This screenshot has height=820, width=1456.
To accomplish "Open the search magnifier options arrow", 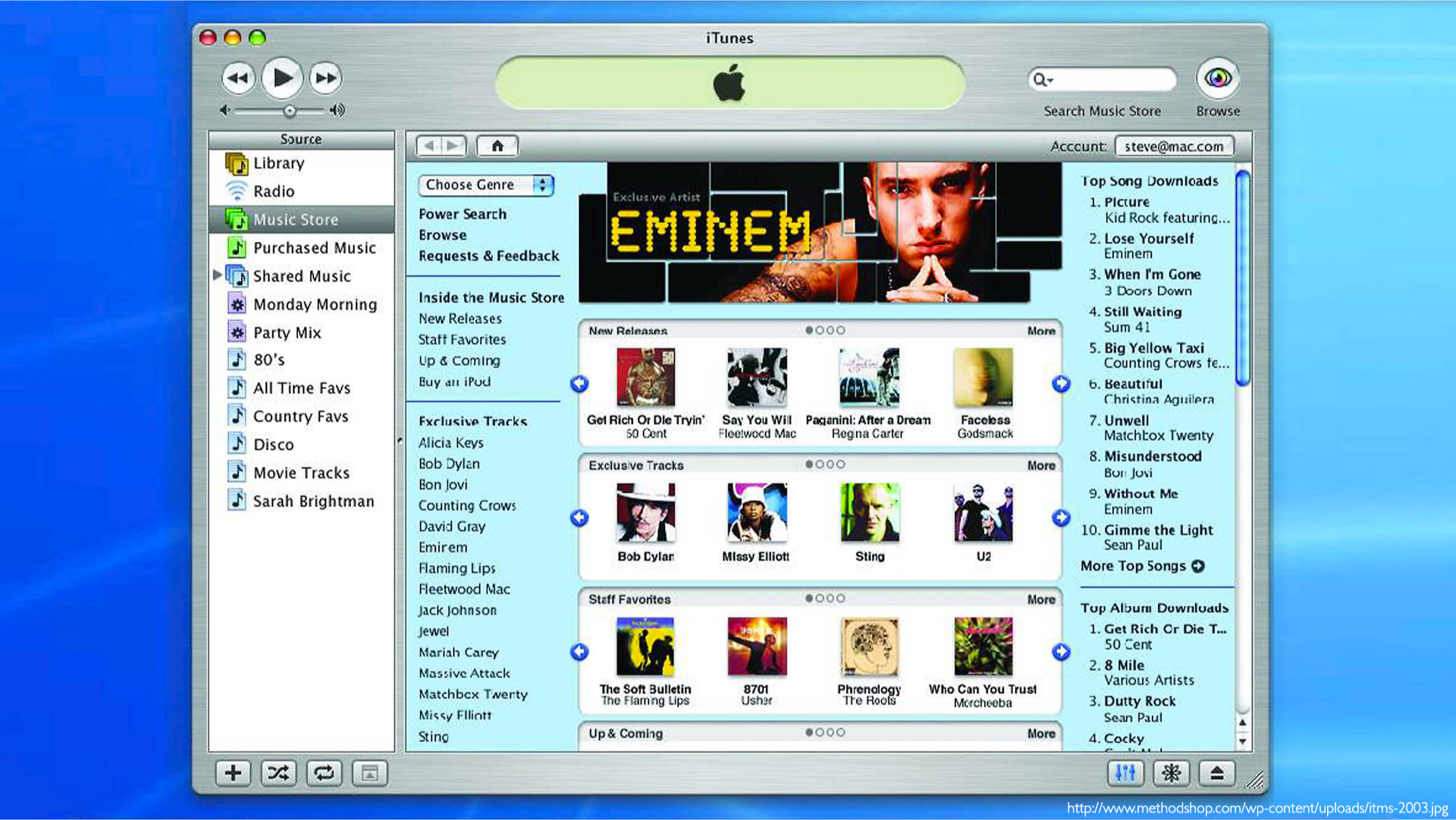I will pos(1043,79).
